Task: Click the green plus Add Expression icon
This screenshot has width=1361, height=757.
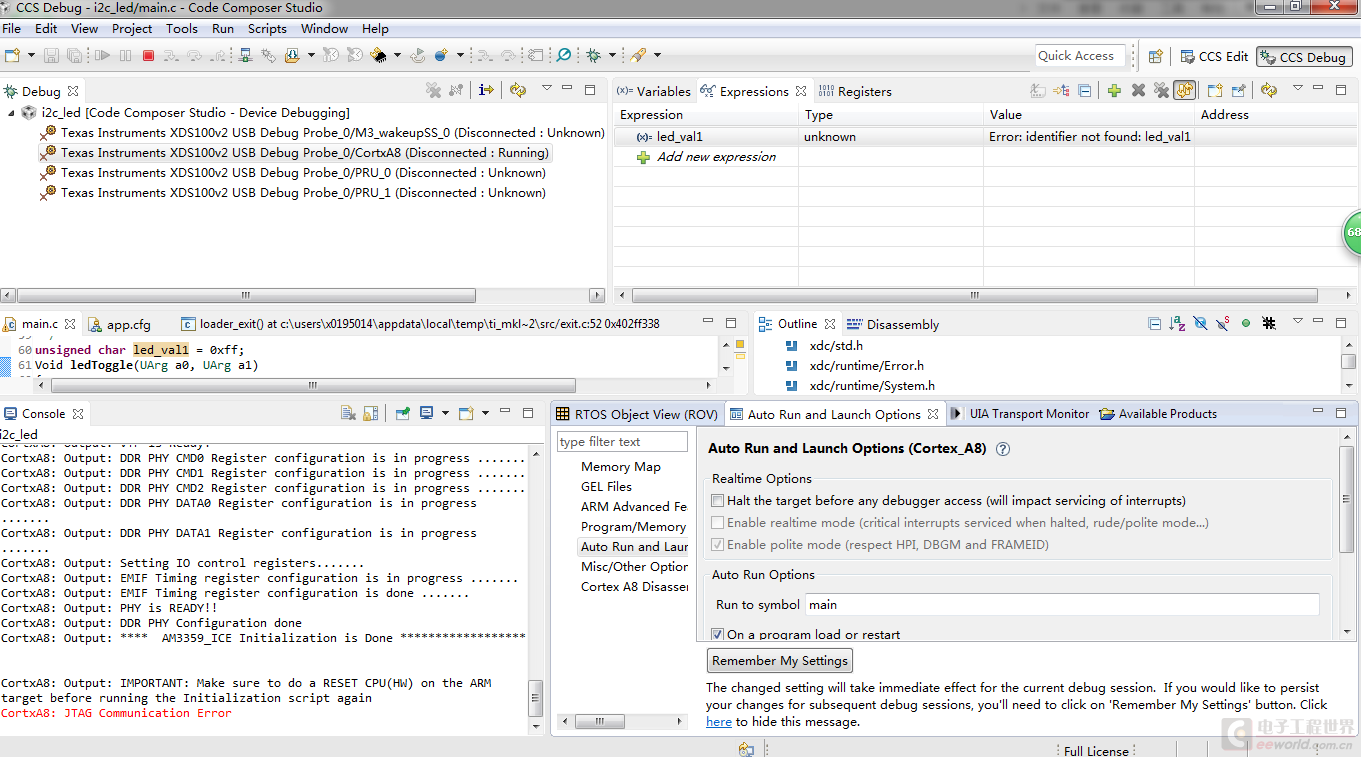Action: [1114, 90]
